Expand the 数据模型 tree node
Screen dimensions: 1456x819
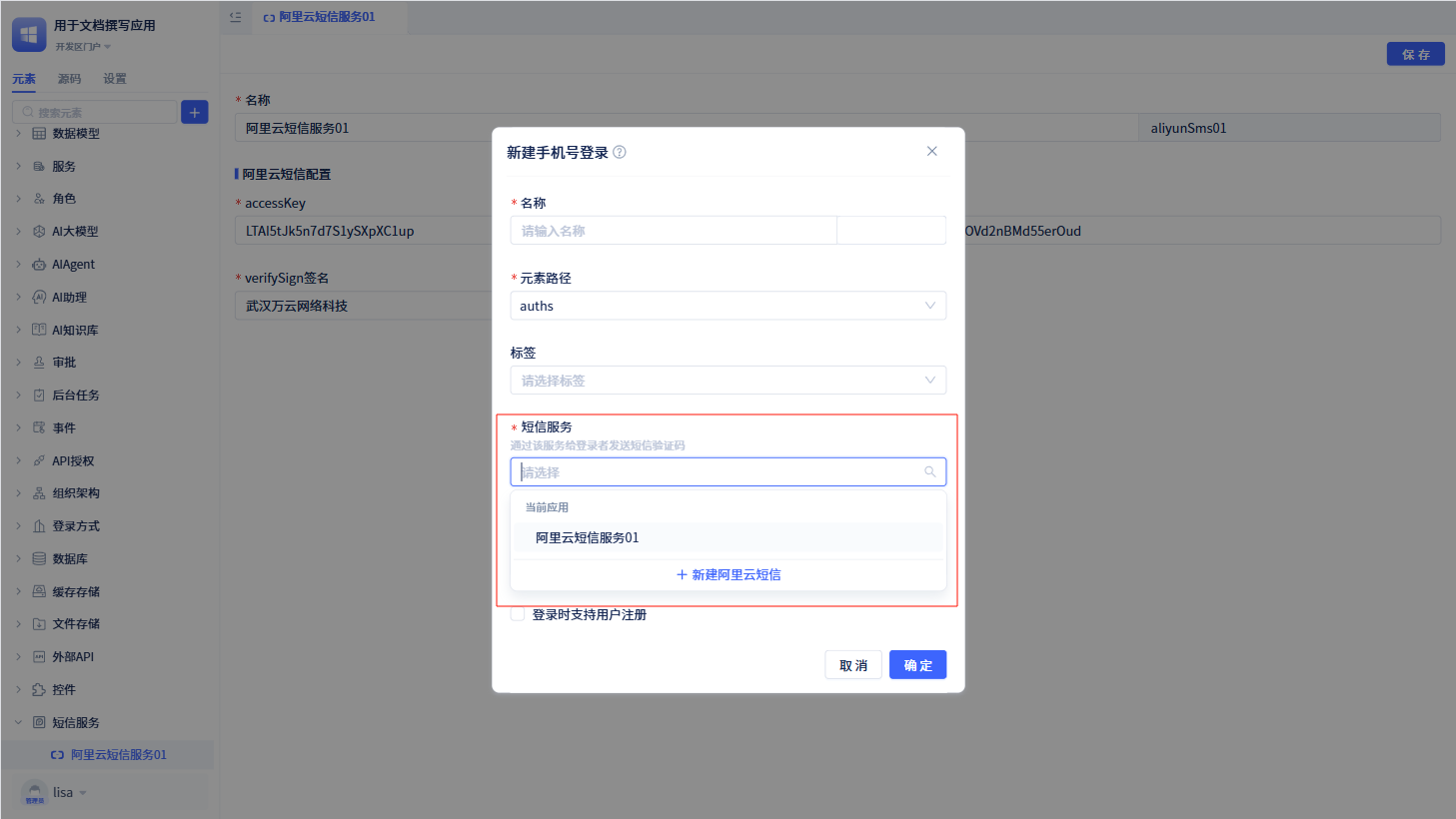point(18,134)
